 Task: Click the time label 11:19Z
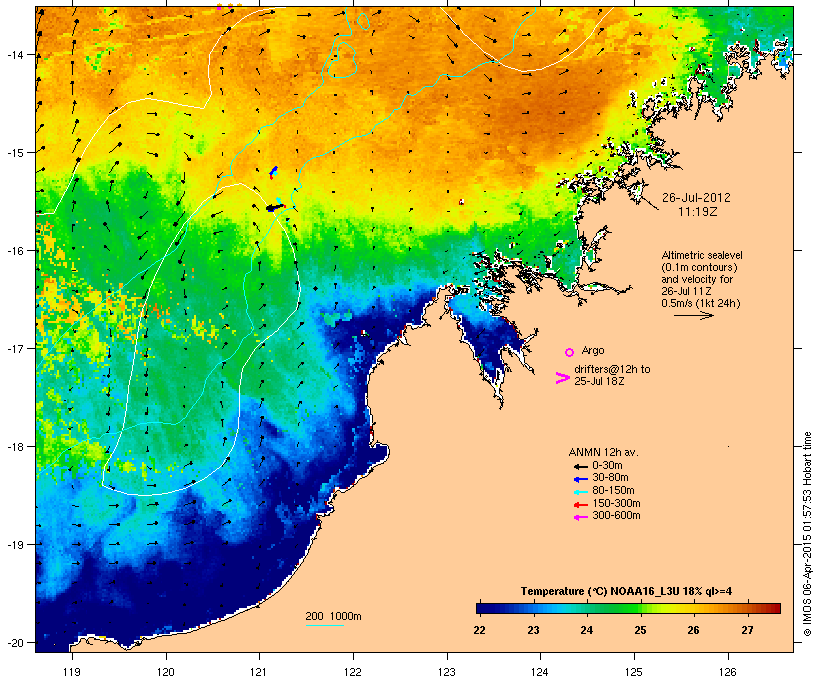tap(698, 212)
